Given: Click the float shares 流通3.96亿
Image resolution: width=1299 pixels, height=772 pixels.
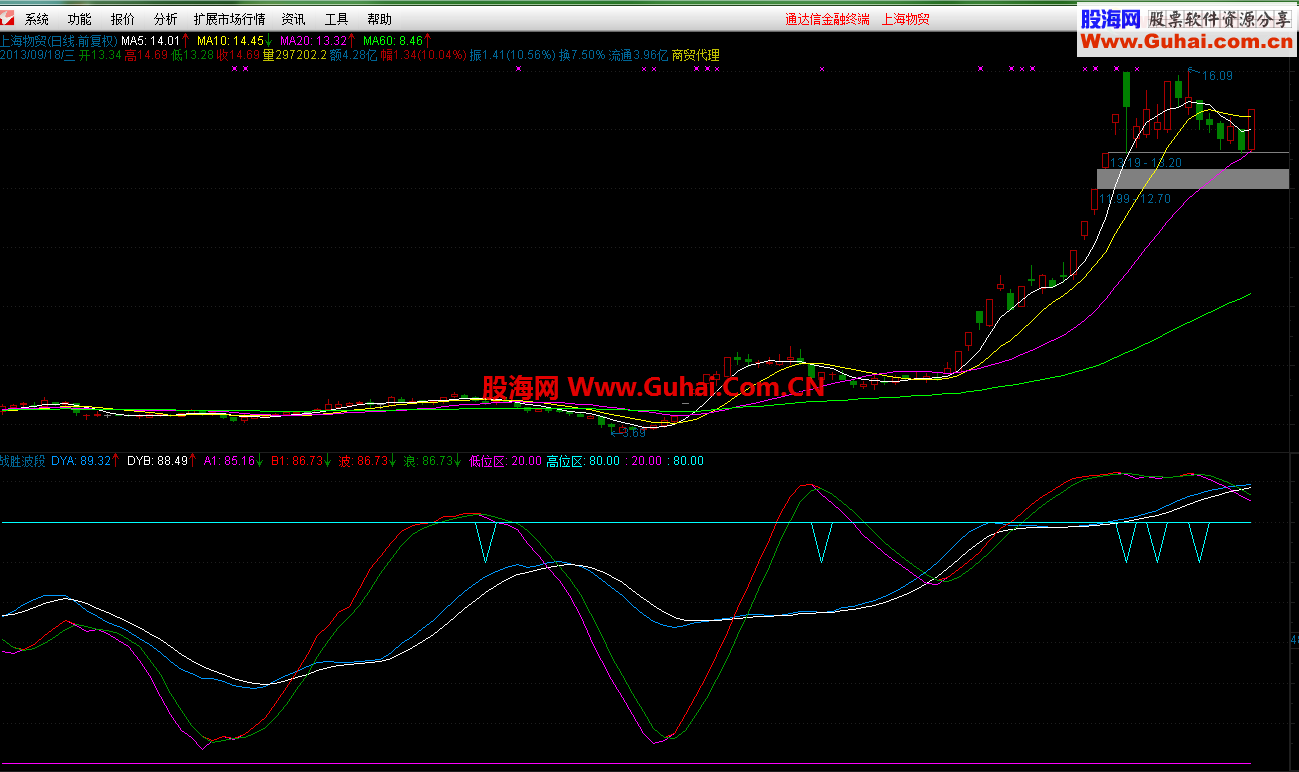Looking at the screenshot, I should (638, 56).
